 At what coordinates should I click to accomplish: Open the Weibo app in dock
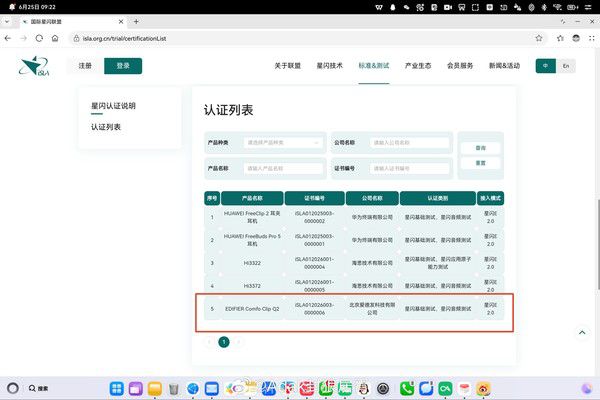483,389
